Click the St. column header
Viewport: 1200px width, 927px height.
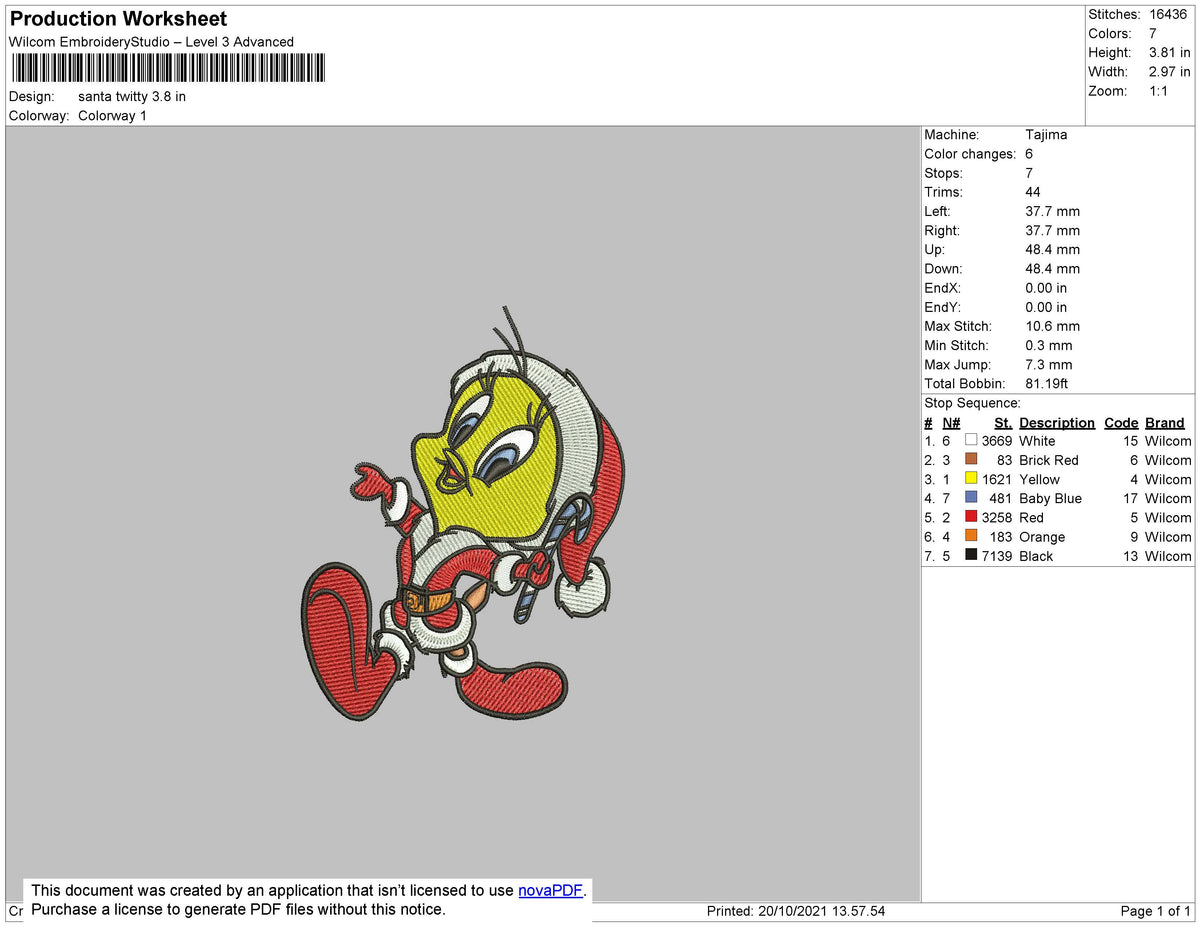[x=1003, y=423]
